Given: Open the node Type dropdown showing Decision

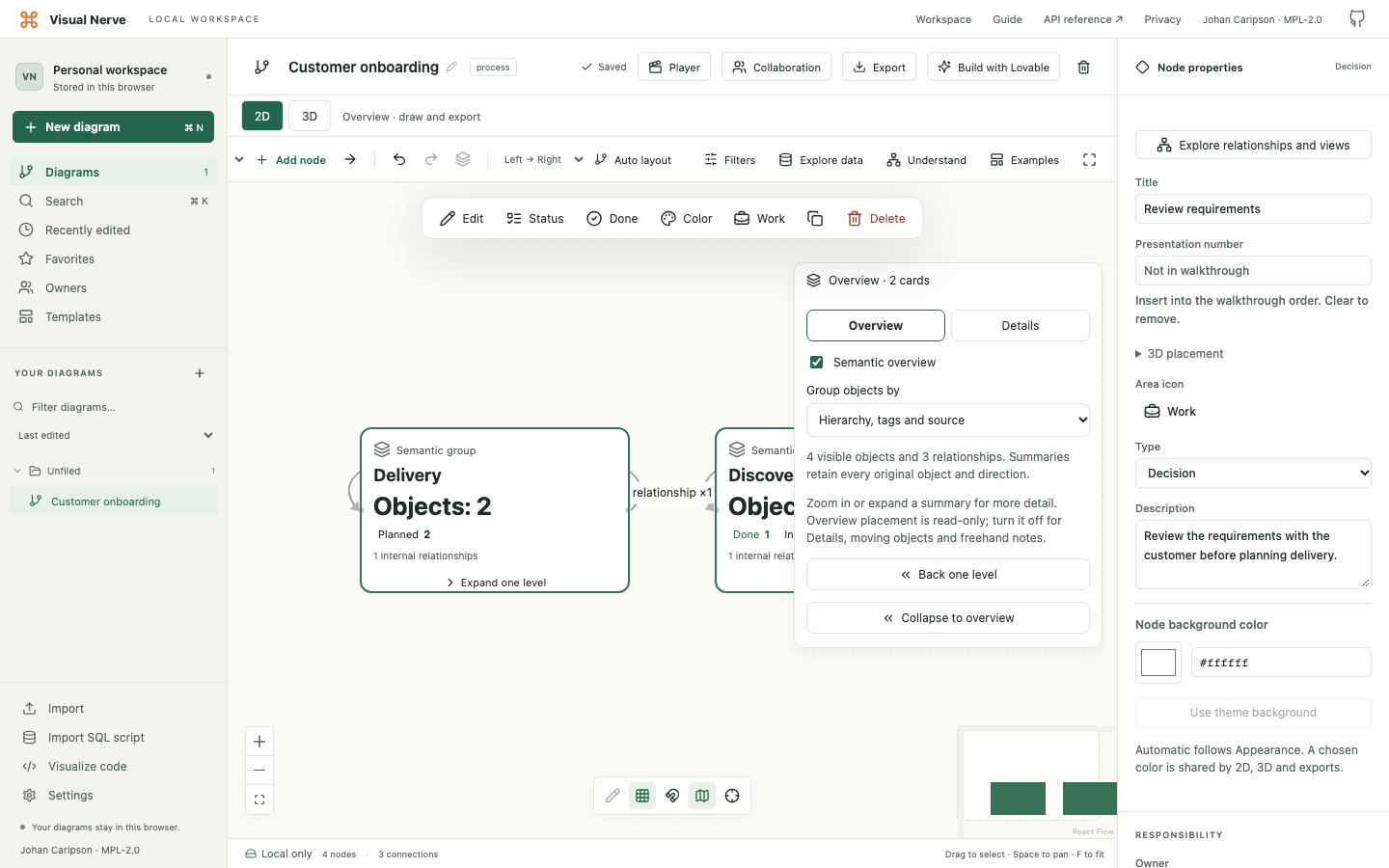Looking at the screenshot, I should (1253, 473).
